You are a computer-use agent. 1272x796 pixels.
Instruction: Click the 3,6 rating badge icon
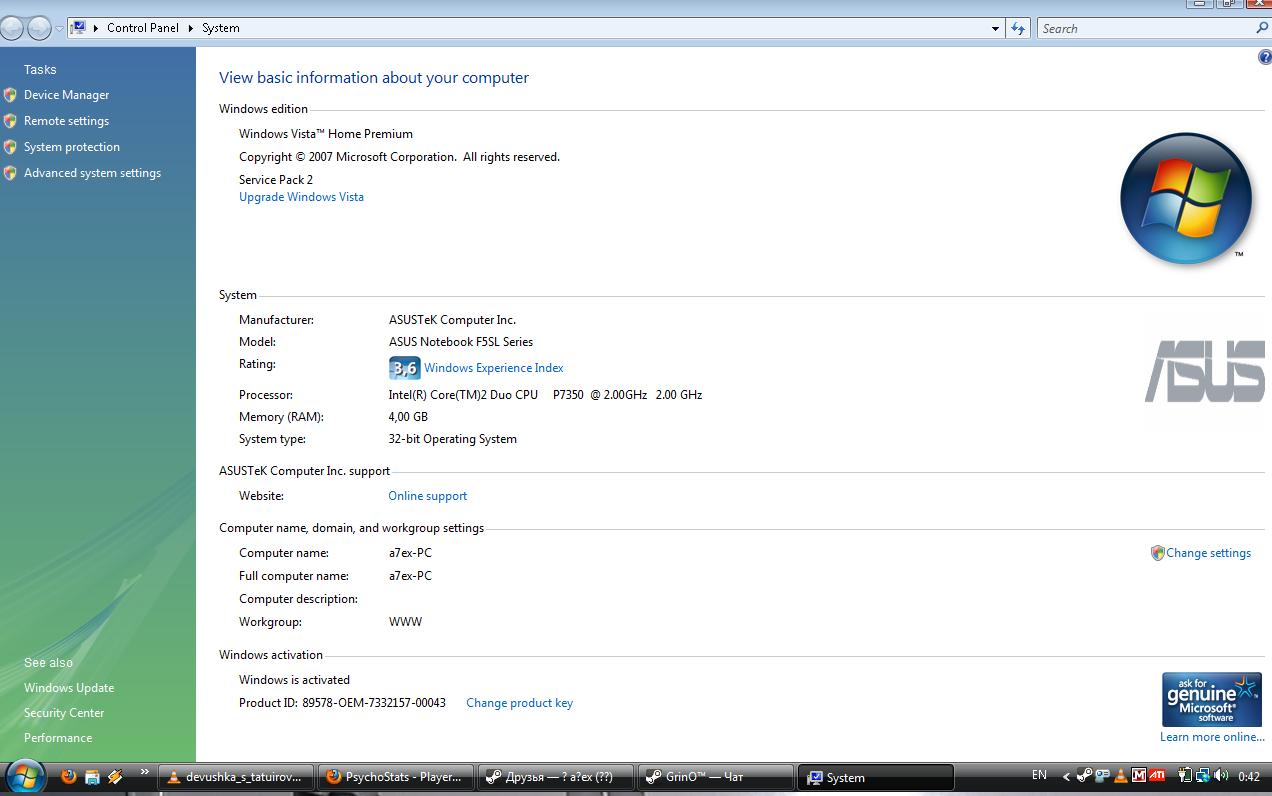tap(404, 368)
